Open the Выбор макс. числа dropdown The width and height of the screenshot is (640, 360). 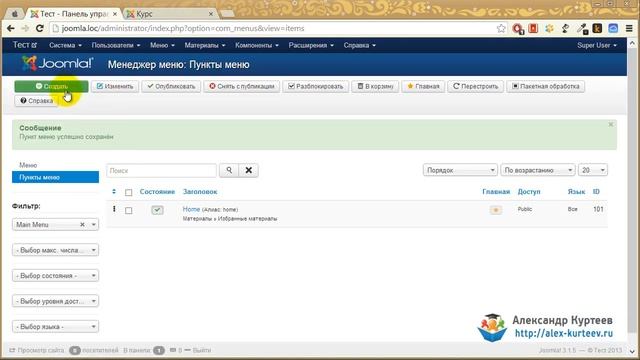(x=56, y=250)
